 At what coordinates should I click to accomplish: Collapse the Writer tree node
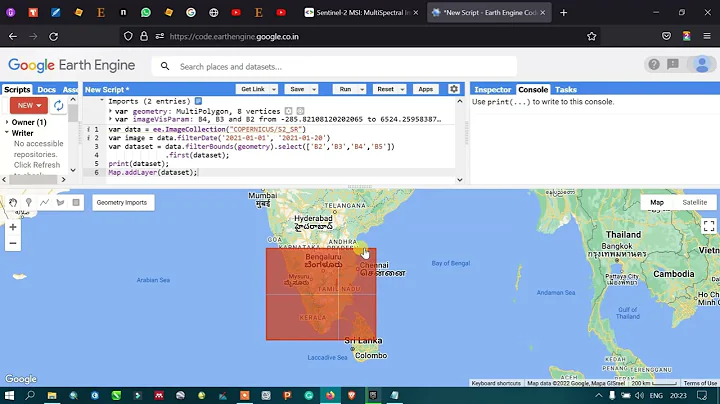[7, 133]
